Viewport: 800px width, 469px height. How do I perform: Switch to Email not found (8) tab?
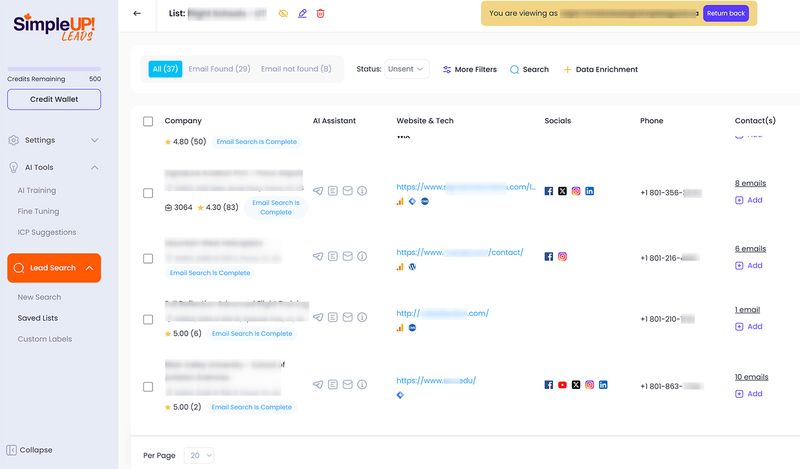[x=296, y=69]
